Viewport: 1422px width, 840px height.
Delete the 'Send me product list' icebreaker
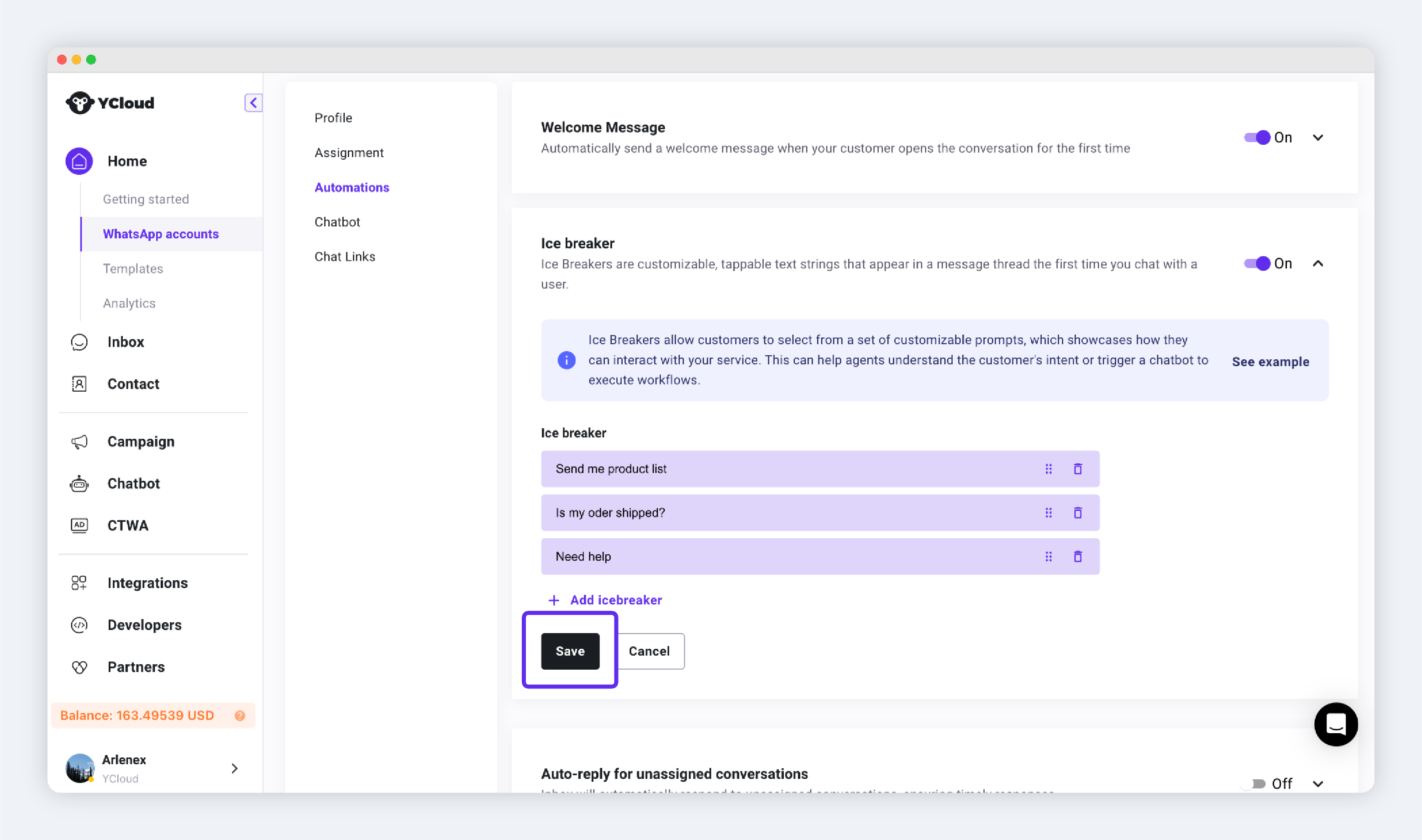[x=1077, y=469]
